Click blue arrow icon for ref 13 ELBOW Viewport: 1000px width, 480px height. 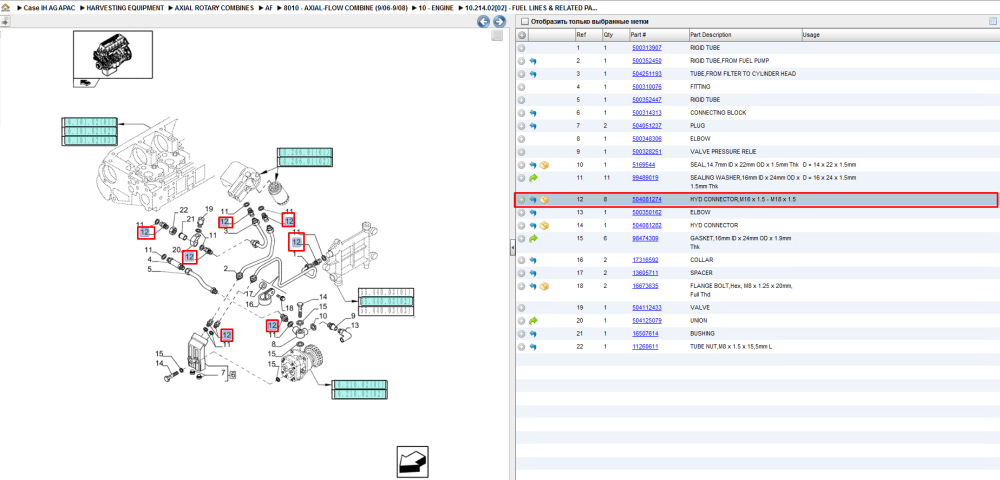[533, 212]
